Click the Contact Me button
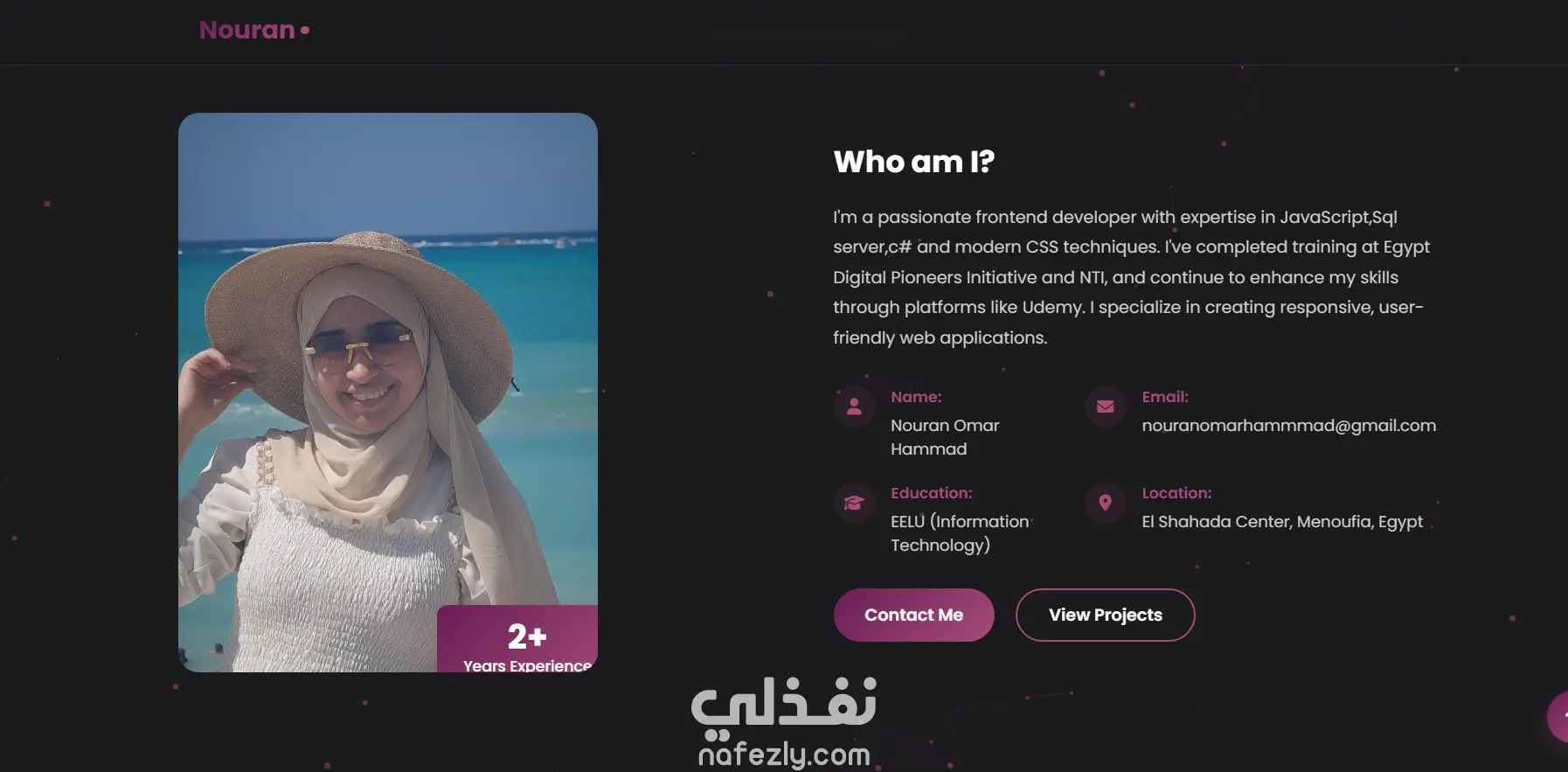This screenshot has height=772, width=1568. 913,615
